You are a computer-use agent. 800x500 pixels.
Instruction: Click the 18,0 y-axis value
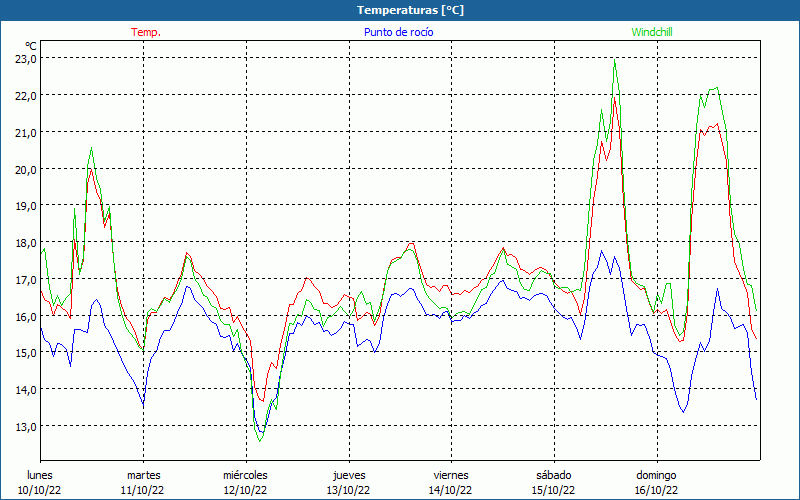26,242
